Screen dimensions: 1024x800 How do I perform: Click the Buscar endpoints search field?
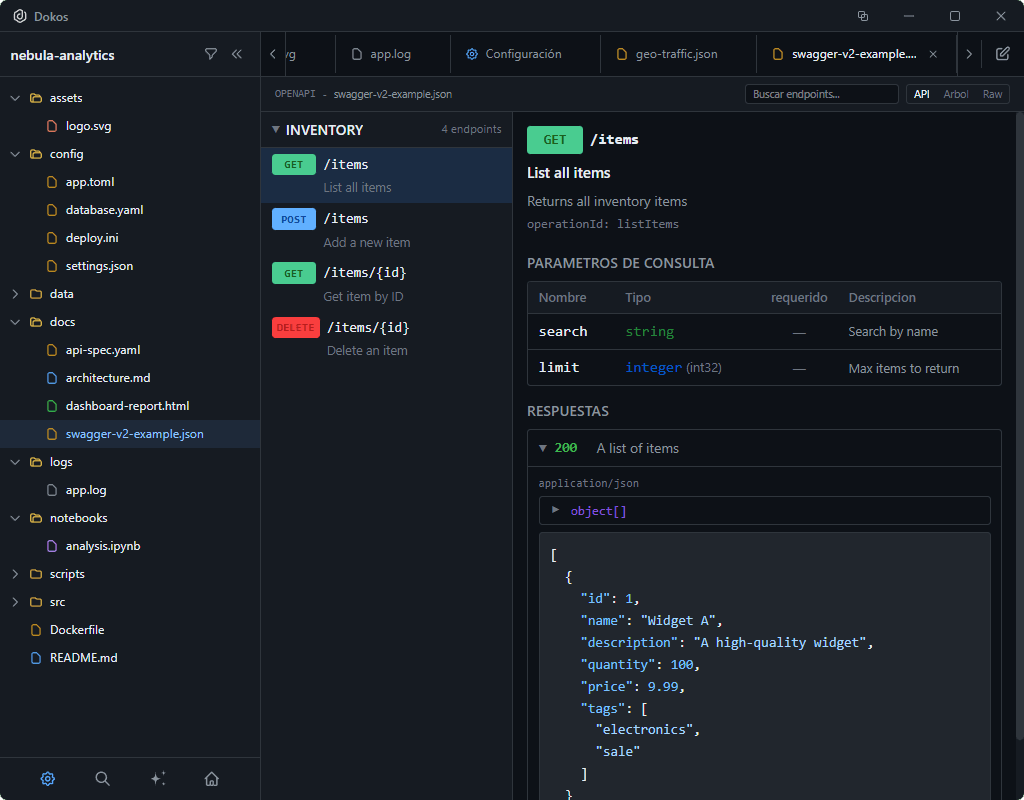click(x=821, y=94)
